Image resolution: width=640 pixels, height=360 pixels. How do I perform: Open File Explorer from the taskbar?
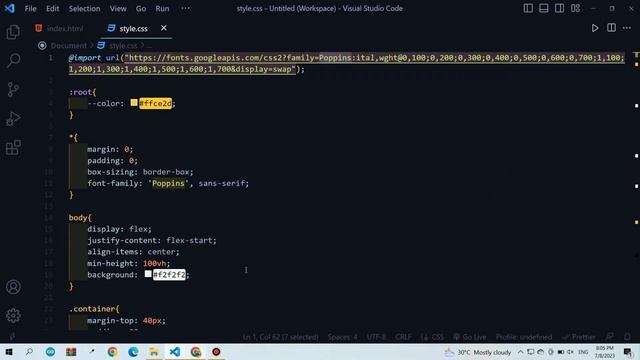154,352
